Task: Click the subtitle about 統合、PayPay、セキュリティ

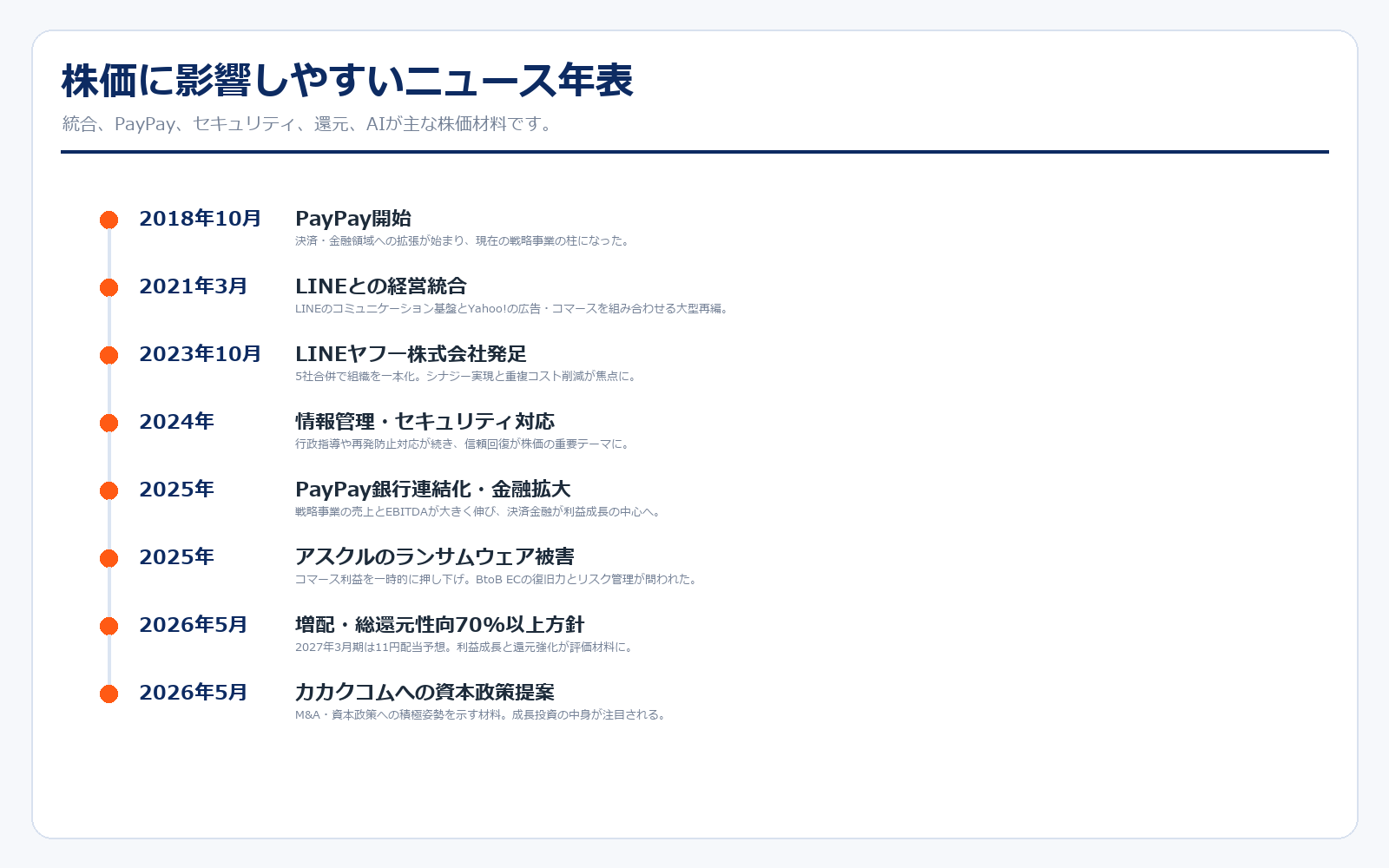Action: [x=307, y=124]
